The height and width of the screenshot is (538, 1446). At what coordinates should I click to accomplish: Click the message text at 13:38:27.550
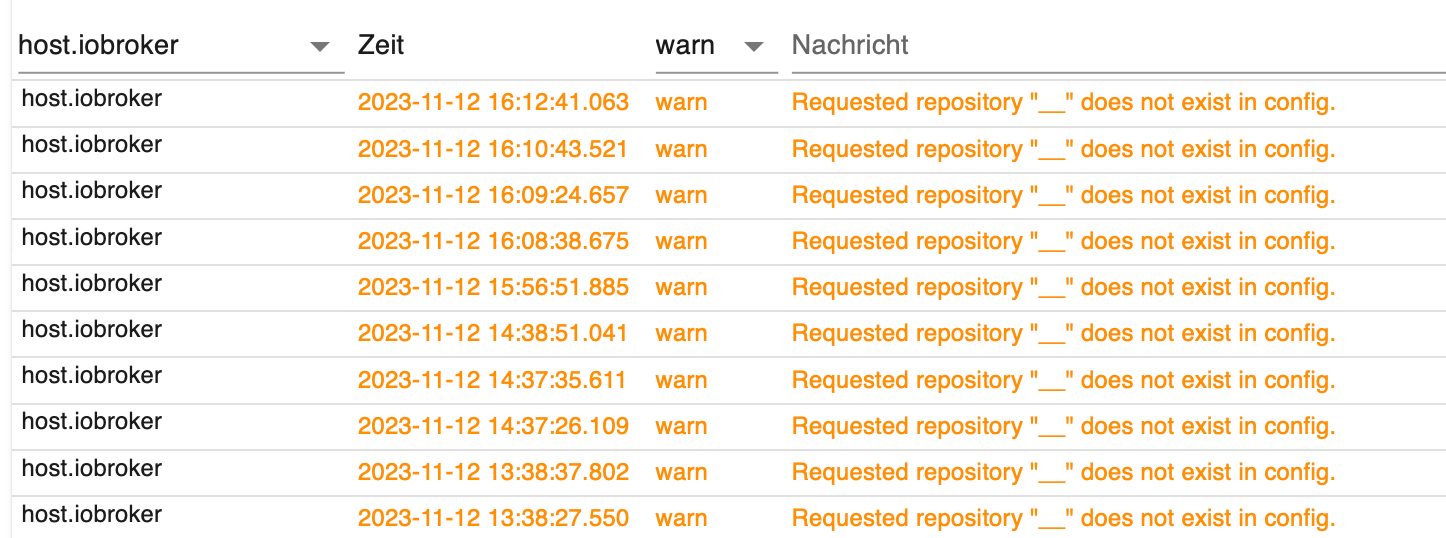pos(1063,518)
